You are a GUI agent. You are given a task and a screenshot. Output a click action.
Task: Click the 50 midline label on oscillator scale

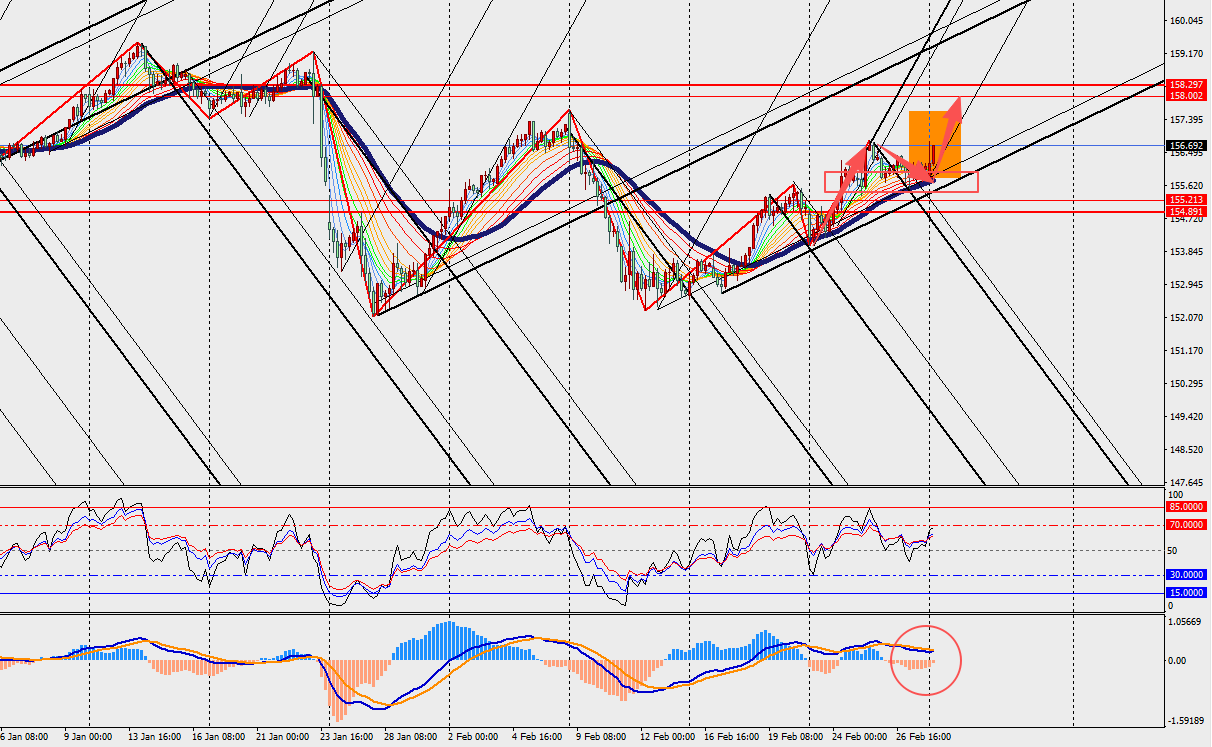[x=1175, y=550]
